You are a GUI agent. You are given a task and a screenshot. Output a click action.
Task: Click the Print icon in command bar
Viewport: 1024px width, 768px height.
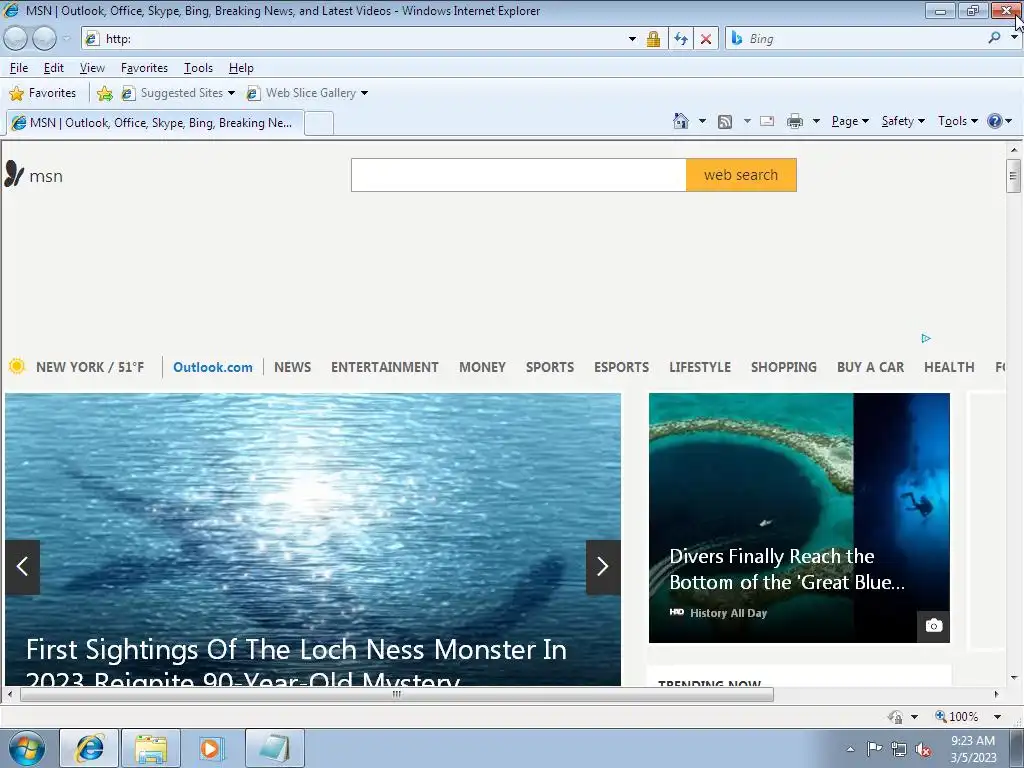pyautogui.click(x=795, y=121)
